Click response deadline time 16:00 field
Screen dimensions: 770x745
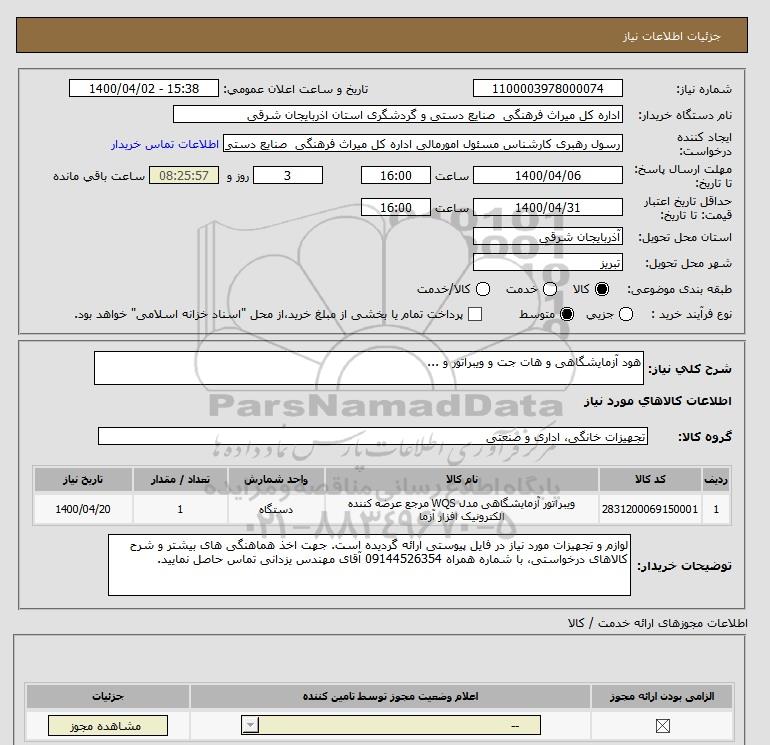(396, 175)
